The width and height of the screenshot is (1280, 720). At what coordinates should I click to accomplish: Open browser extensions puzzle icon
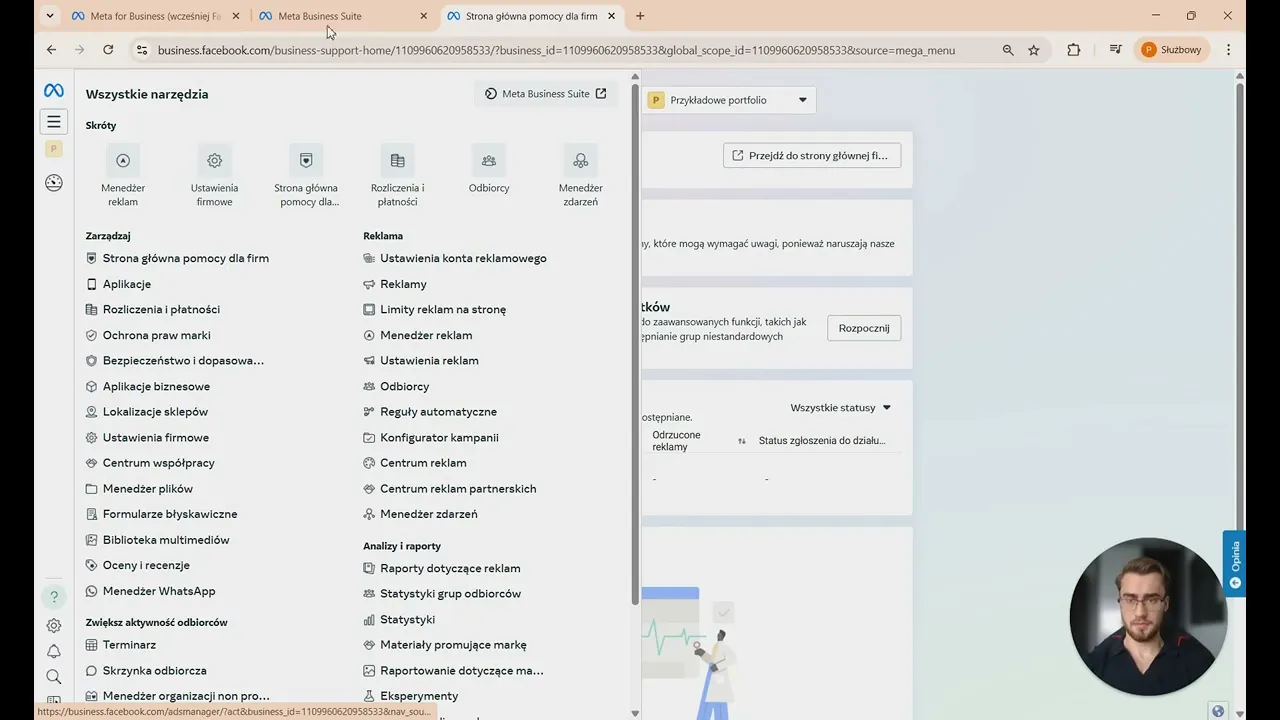click(x=1074, y=50)
